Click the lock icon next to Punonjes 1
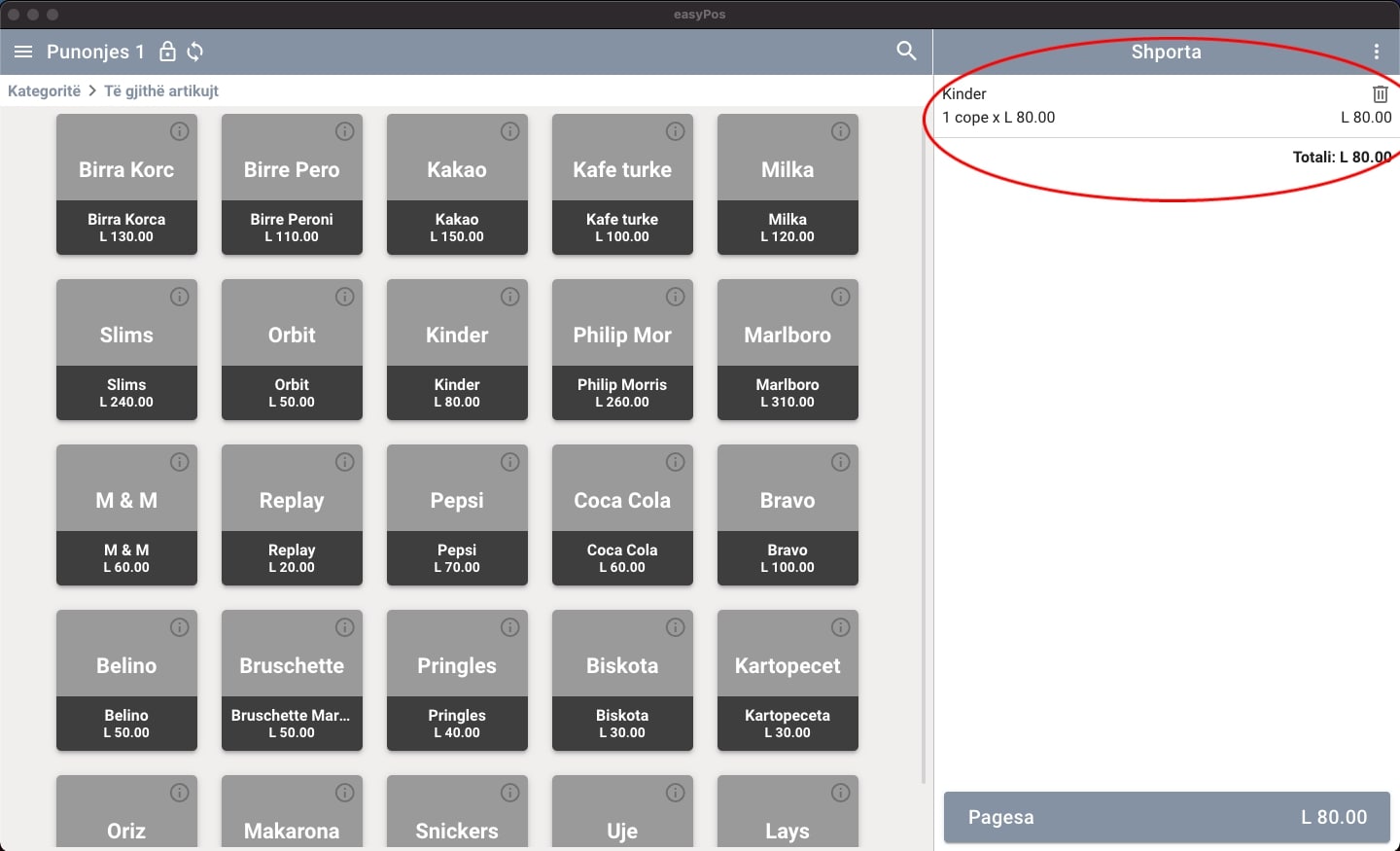1400x851 pixels. [167, 52]
